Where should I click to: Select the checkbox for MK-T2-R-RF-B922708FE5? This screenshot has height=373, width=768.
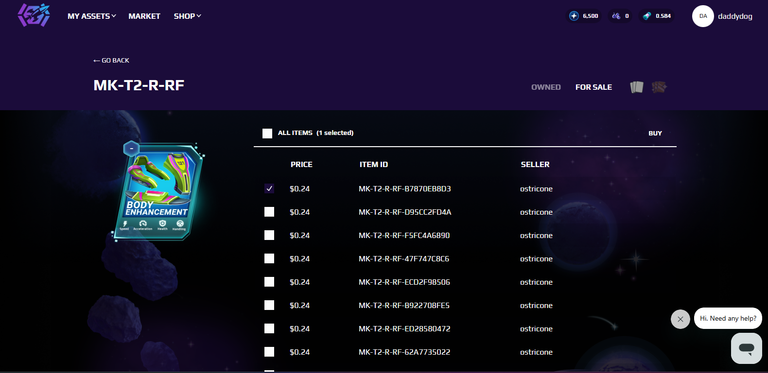(x=269, y=305)
